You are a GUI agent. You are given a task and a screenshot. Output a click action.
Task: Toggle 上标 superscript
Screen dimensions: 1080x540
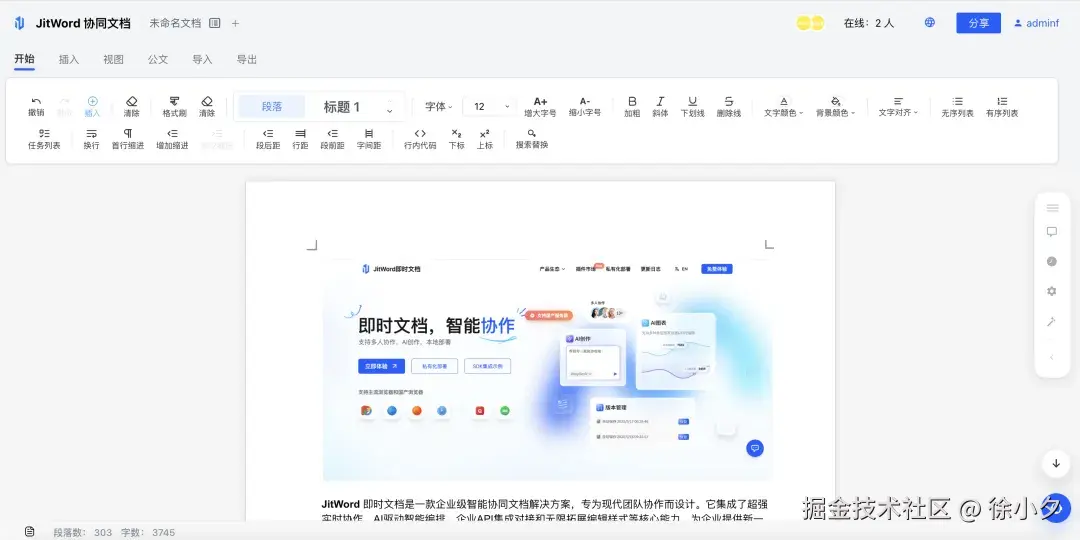tap(485, 138)
